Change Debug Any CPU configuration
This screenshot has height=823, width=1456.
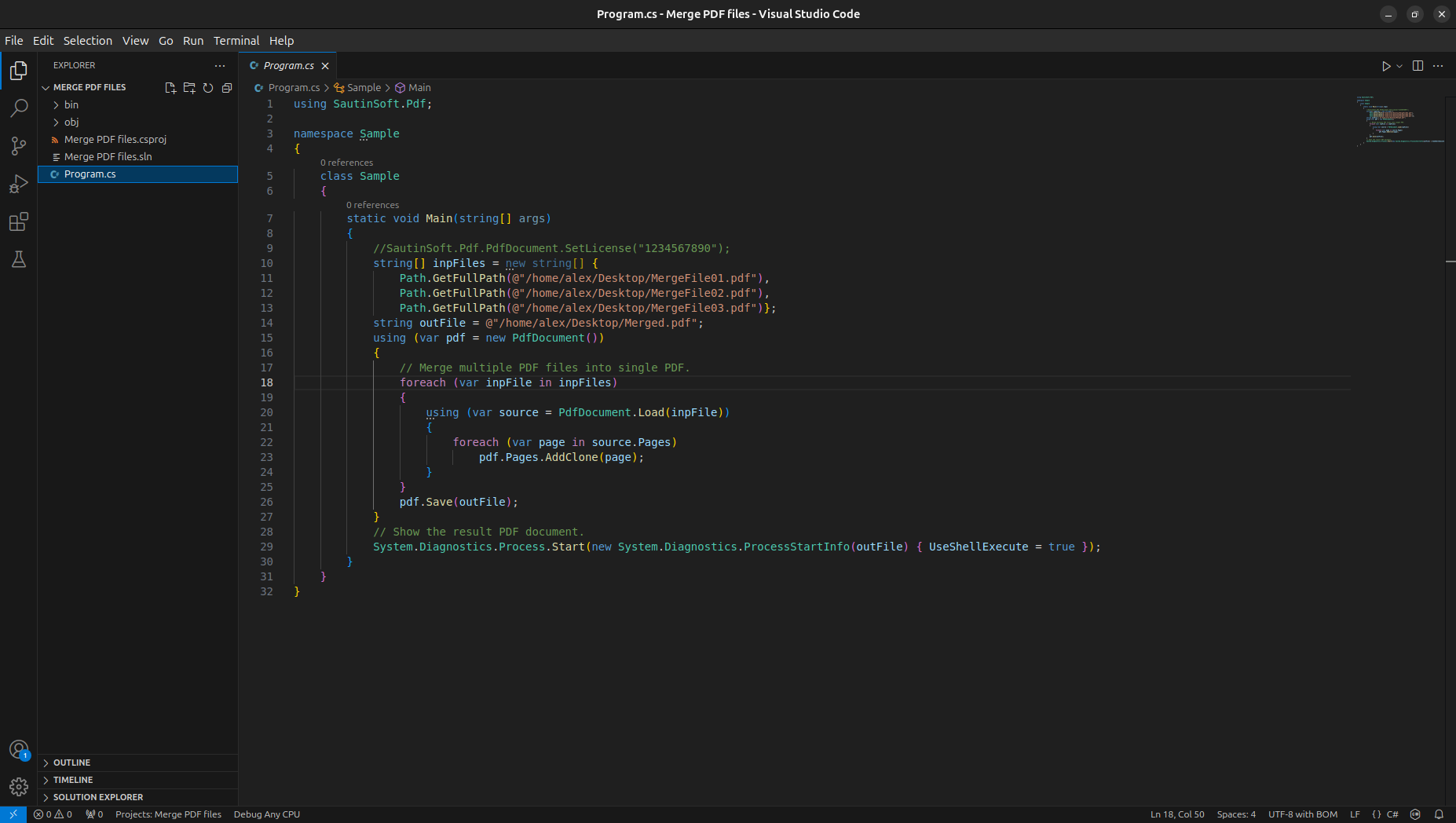click(267, 814)
